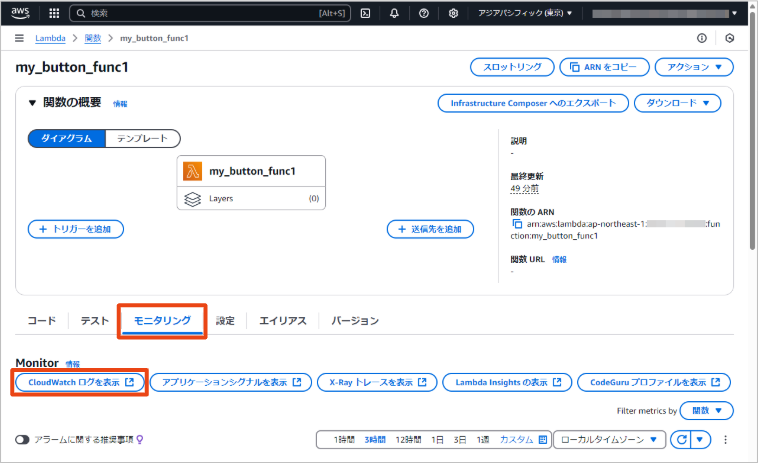Screen dimensions: 758x463
Task: Click the 49 分前 last-updated text
Action: tap(525, 188)
